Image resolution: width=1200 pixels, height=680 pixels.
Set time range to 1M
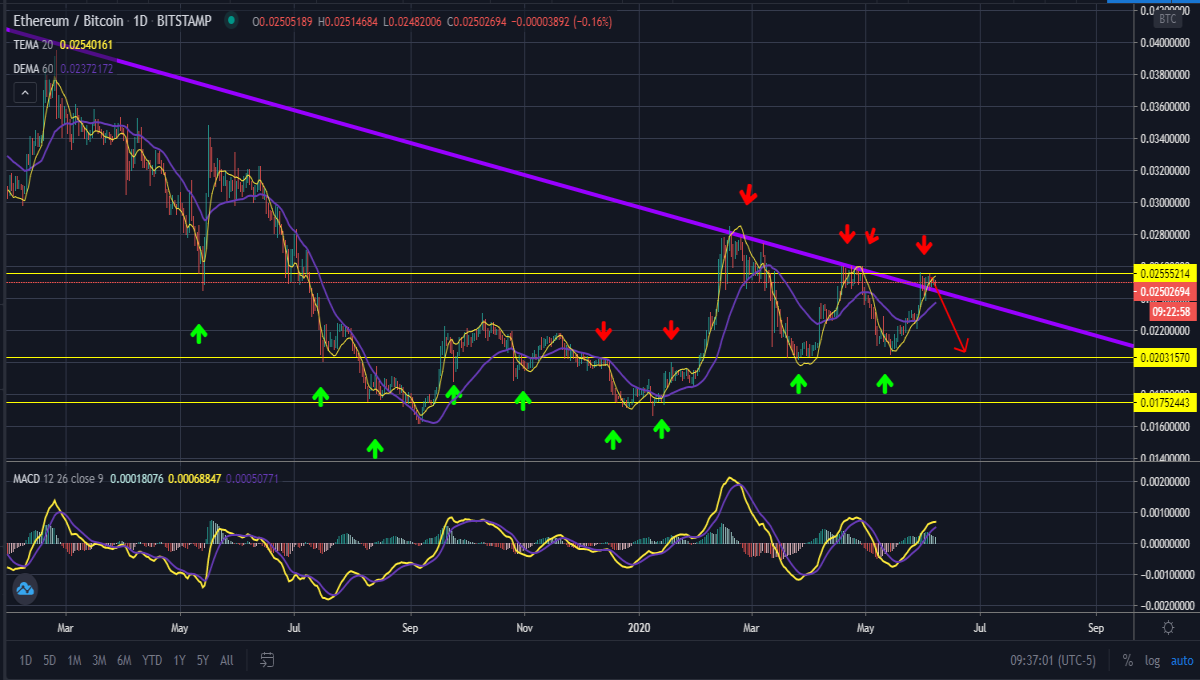pos(75,660)
